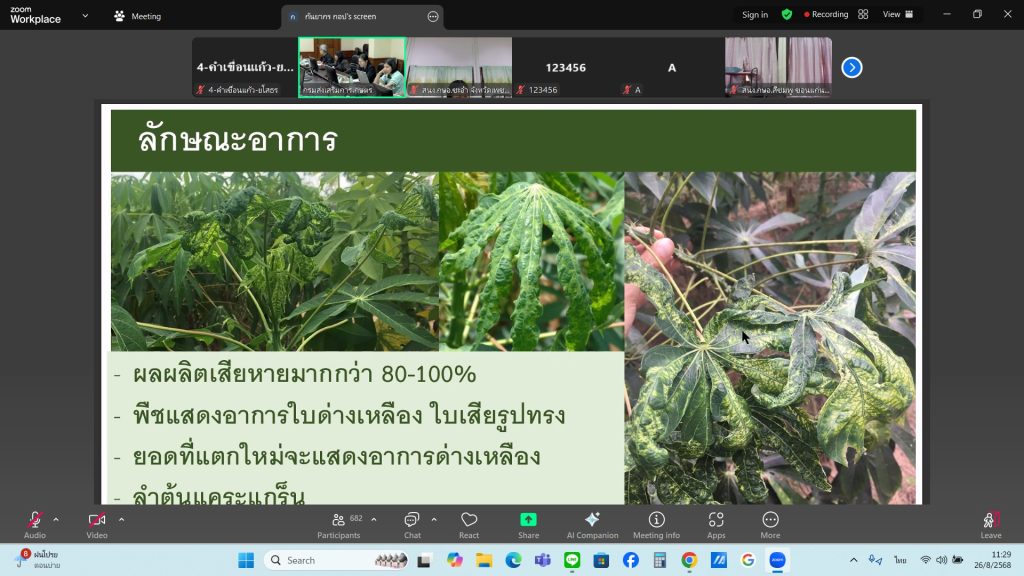Start camera with Video button
Viewport: 1024px width, 576px height.
tap(97, 524)
